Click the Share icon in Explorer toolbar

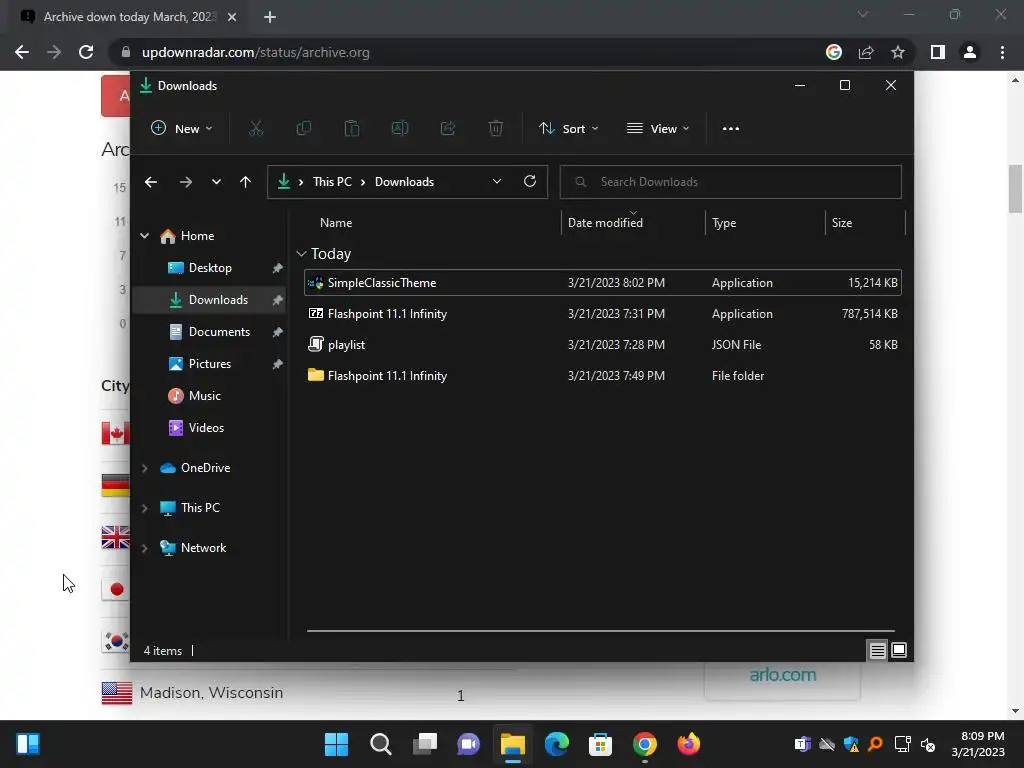point(448,129)
